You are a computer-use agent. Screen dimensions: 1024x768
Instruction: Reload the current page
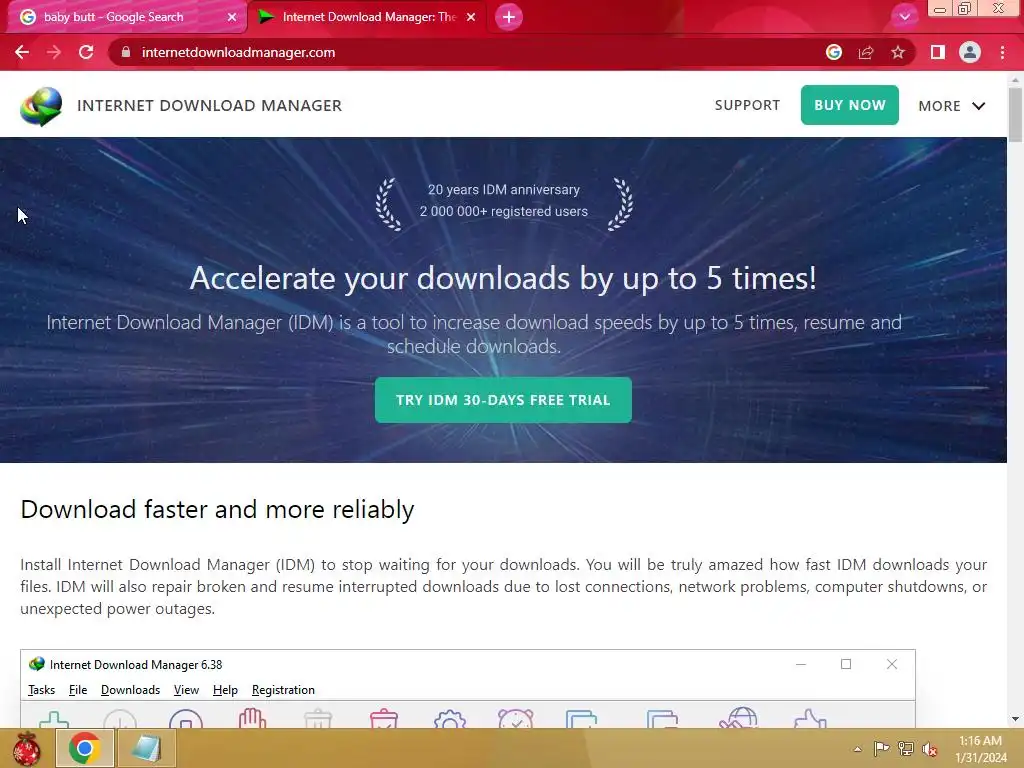[86, 52]
